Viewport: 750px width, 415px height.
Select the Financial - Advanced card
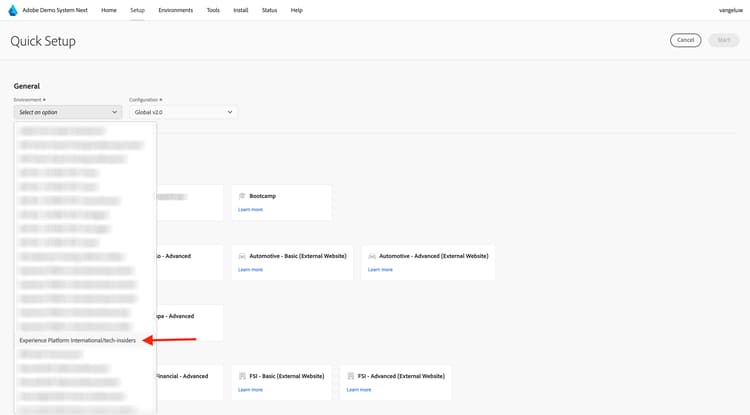coord(189,382)
